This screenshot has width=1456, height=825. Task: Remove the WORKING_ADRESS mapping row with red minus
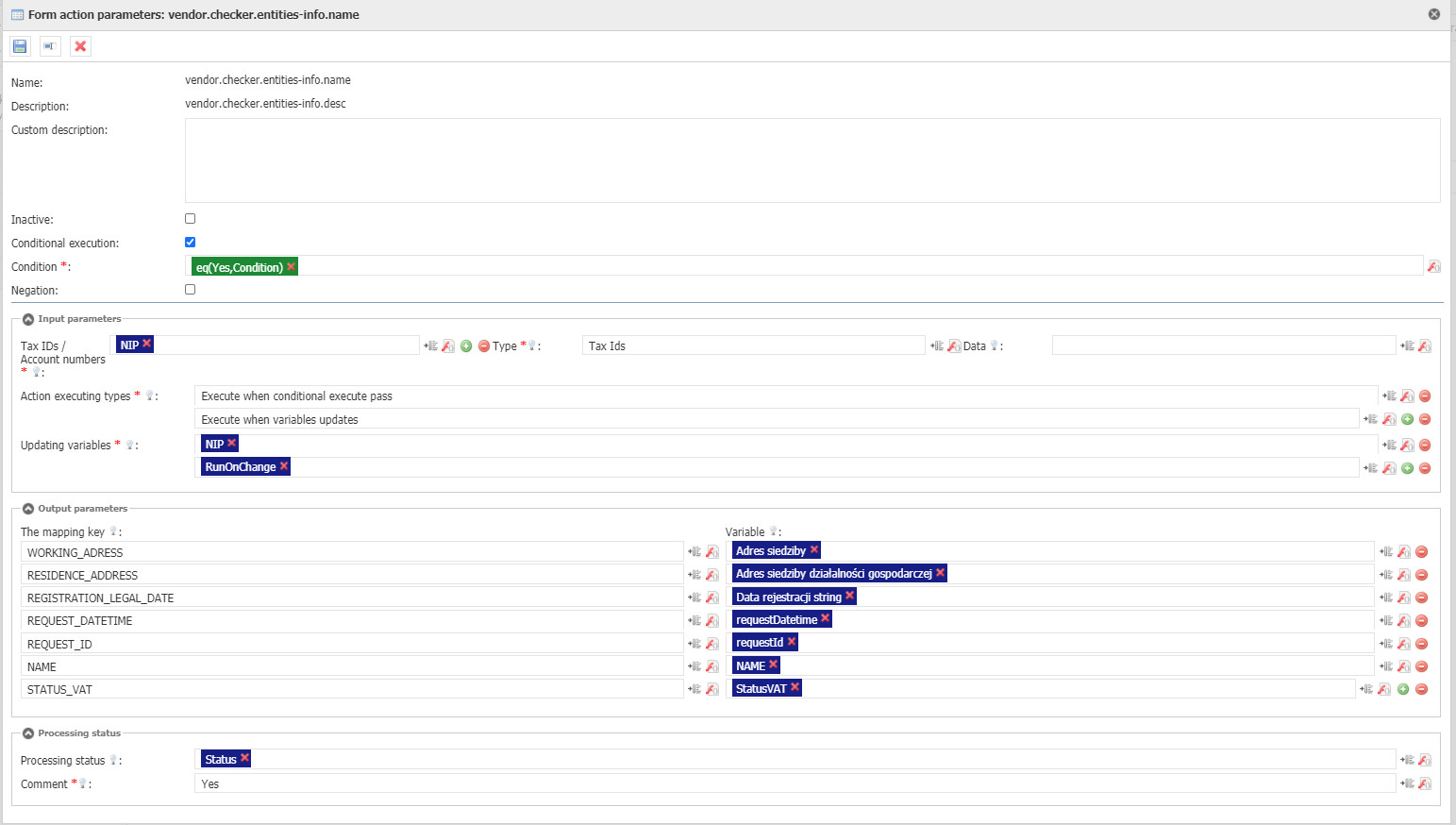point(1421,552)
